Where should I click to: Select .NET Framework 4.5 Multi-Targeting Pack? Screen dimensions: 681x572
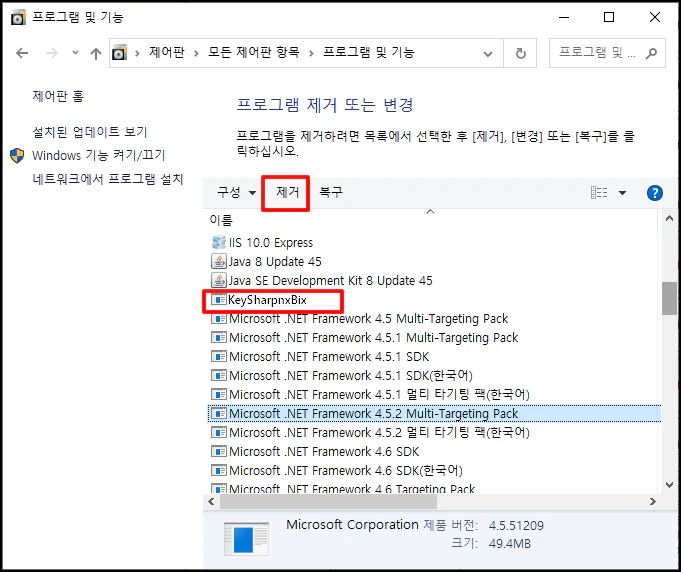(368, 319)
